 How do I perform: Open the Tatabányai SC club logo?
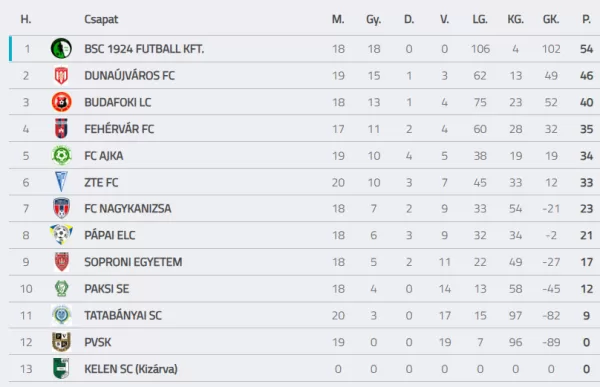click(x=61, y=315)
